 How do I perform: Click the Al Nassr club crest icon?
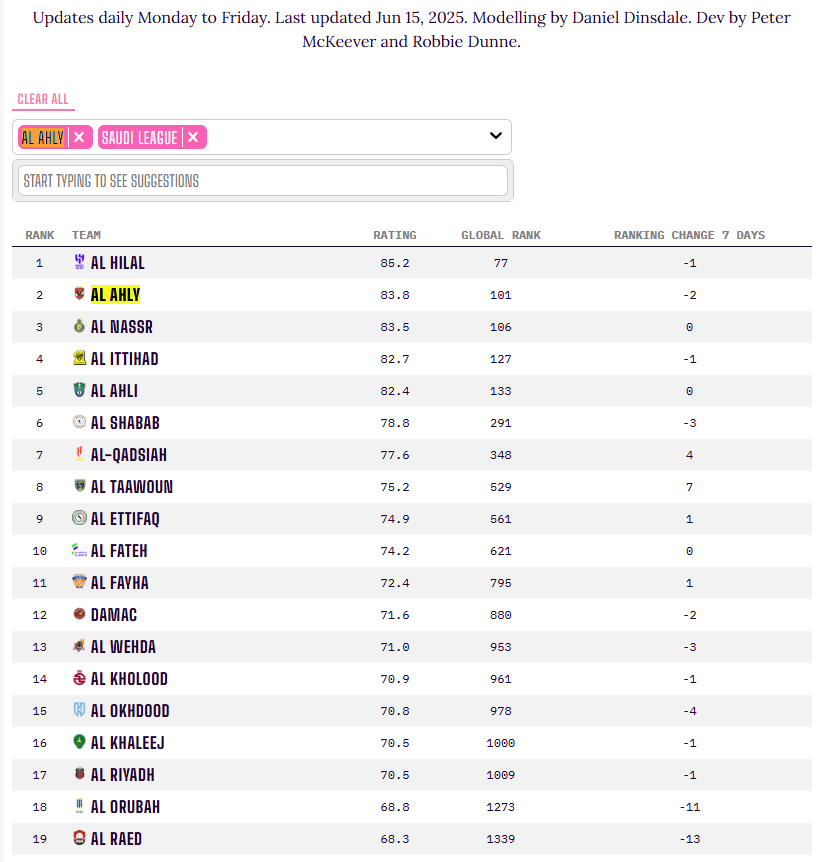79,326
